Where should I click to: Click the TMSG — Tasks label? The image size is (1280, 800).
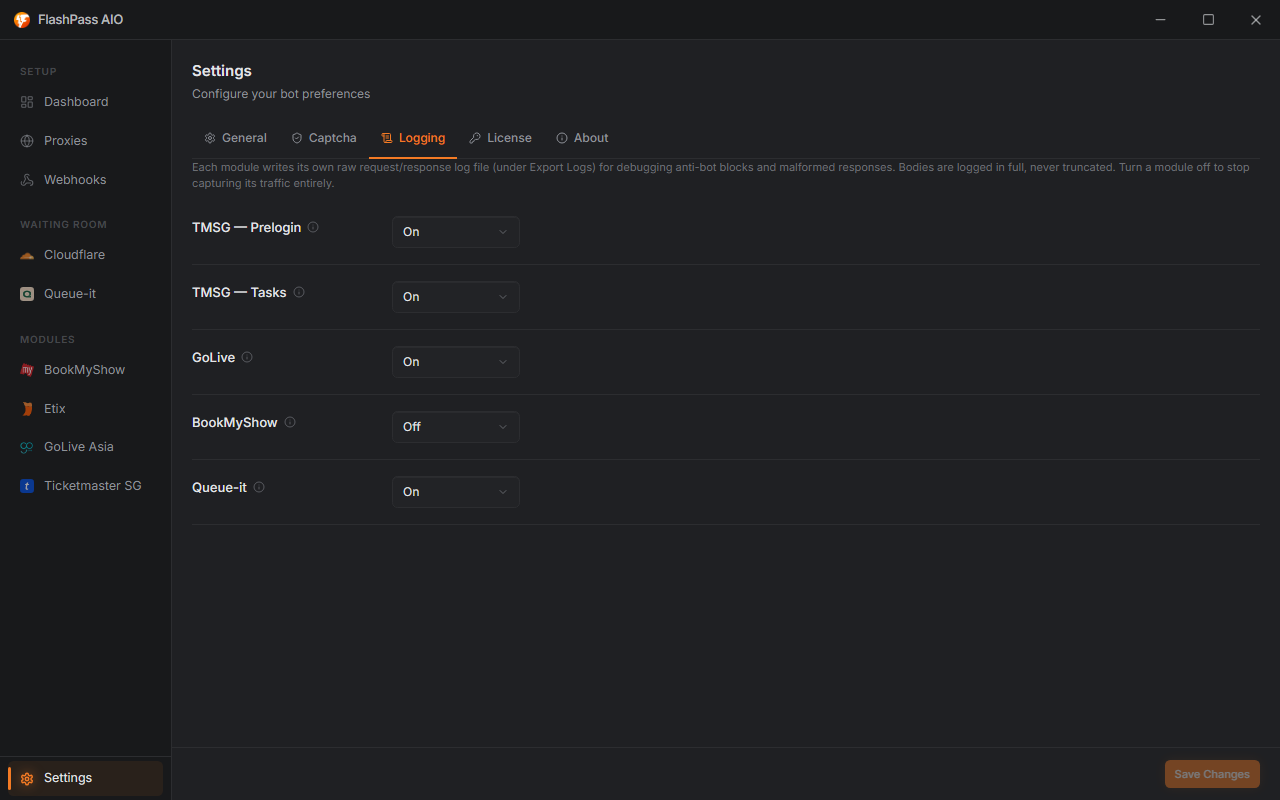point(239,292)
